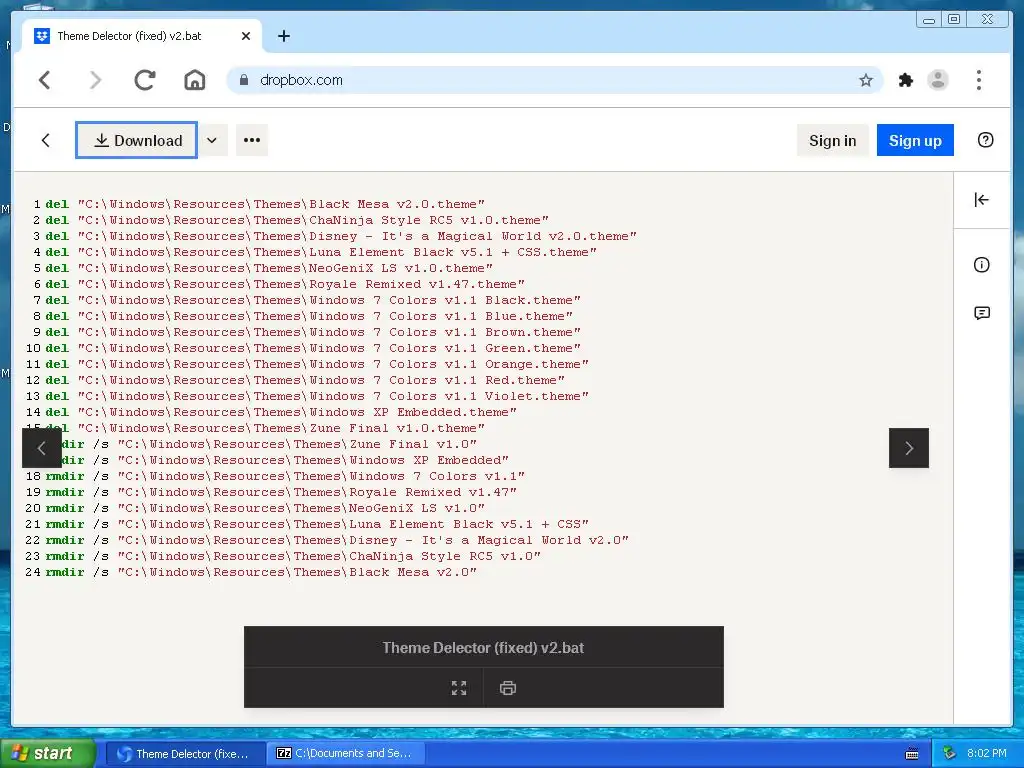This screenshot has height=768, width=1024.
Task: Enter fullscreen preview mode
Action: click(x=459, y=688)
